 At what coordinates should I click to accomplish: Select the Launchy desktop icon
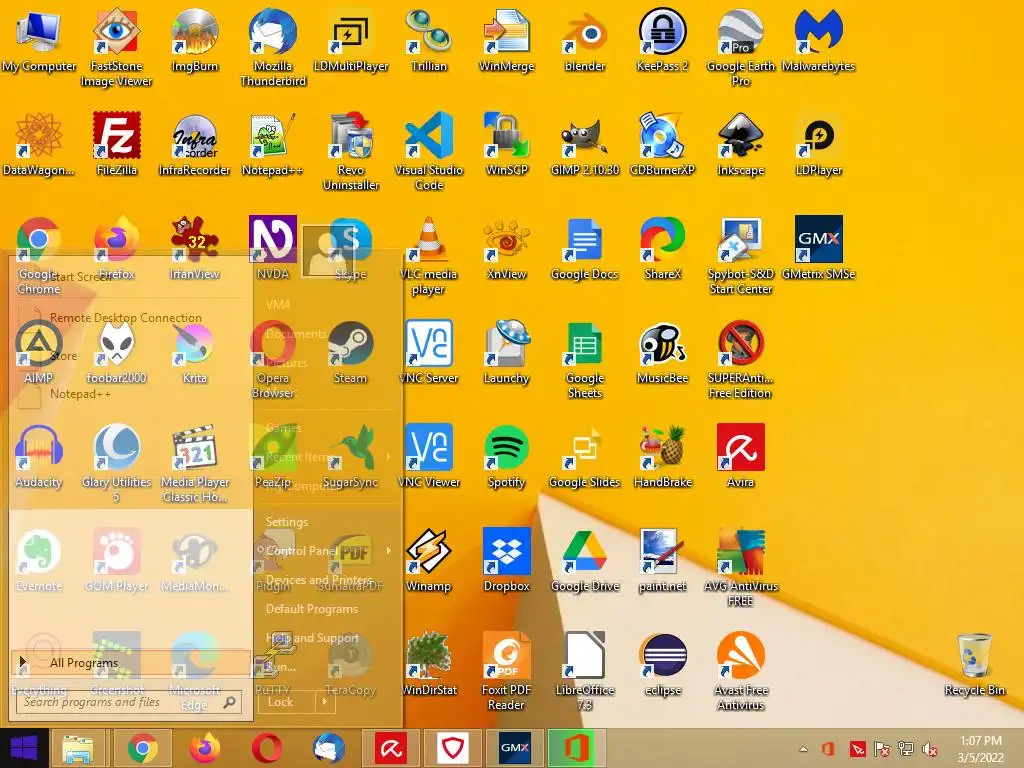click(x=506, y=353)
